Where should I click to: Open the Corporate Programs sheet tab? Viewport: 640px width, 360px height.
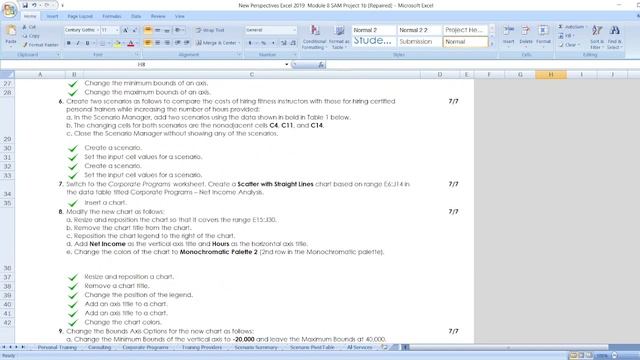point(145,347)
